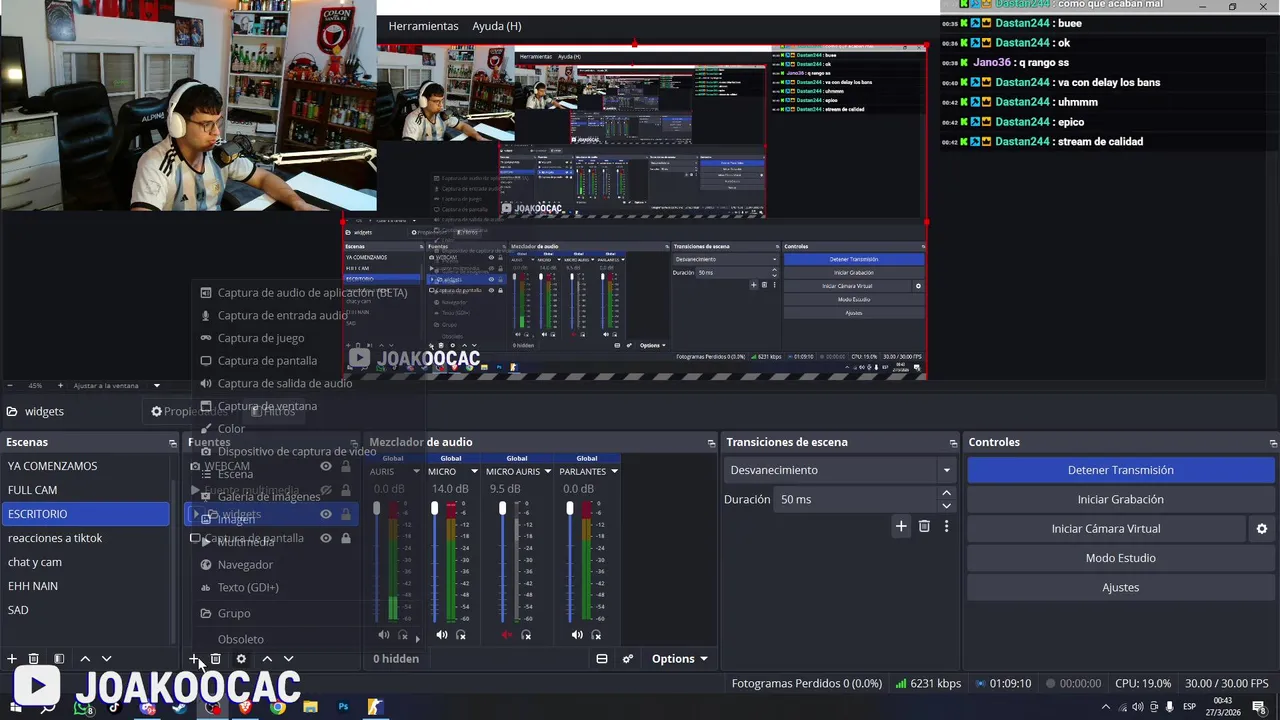Toggle monitoring icon under MICRO AURIS
1280x720 pixels.
pyautogui.click(x=526, y=635)
